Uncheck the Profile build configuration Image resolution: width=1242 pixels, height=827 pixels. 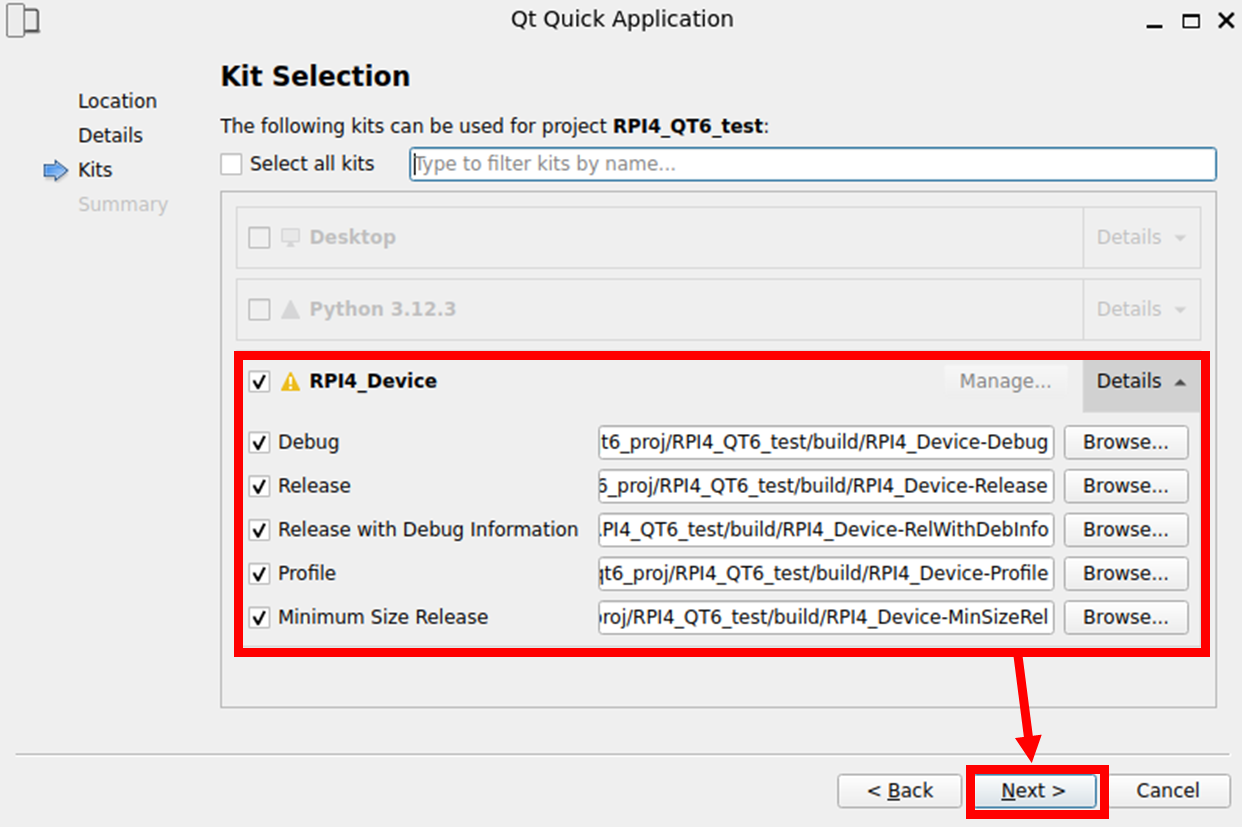[x=259, y=574]
